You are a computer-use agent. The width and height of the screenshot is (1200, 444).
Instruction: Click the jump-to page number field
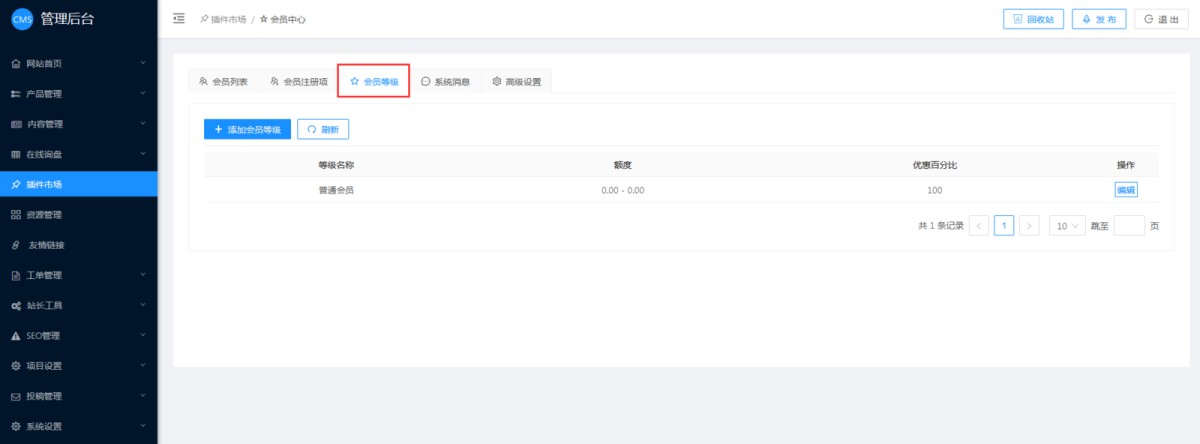coord(1129,226)
